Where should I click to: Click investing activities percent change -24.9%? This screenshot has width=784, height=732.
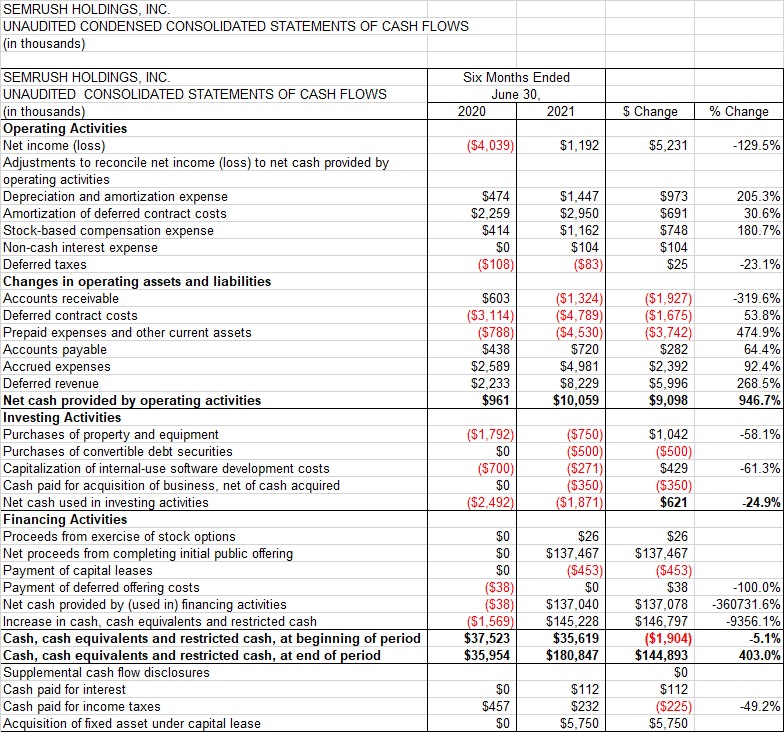click(x=761, y=502)
